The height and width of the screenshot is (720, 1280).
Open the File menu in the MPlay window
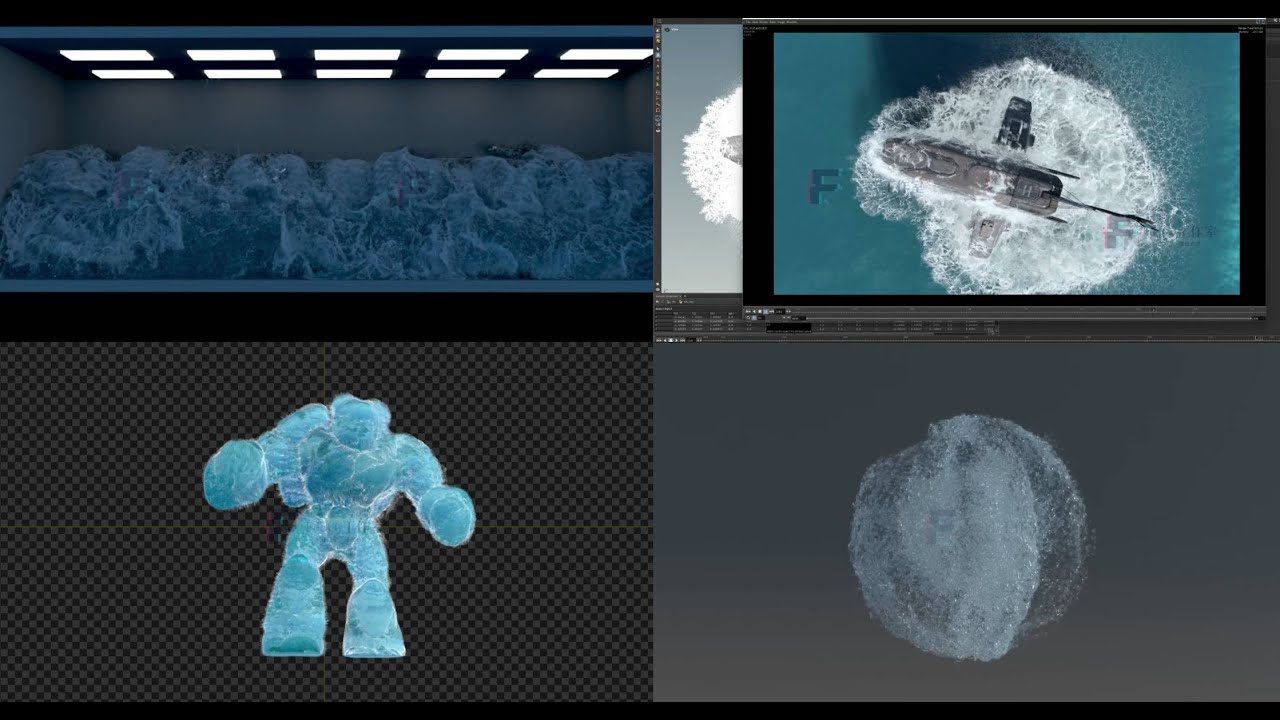[748, 21]
